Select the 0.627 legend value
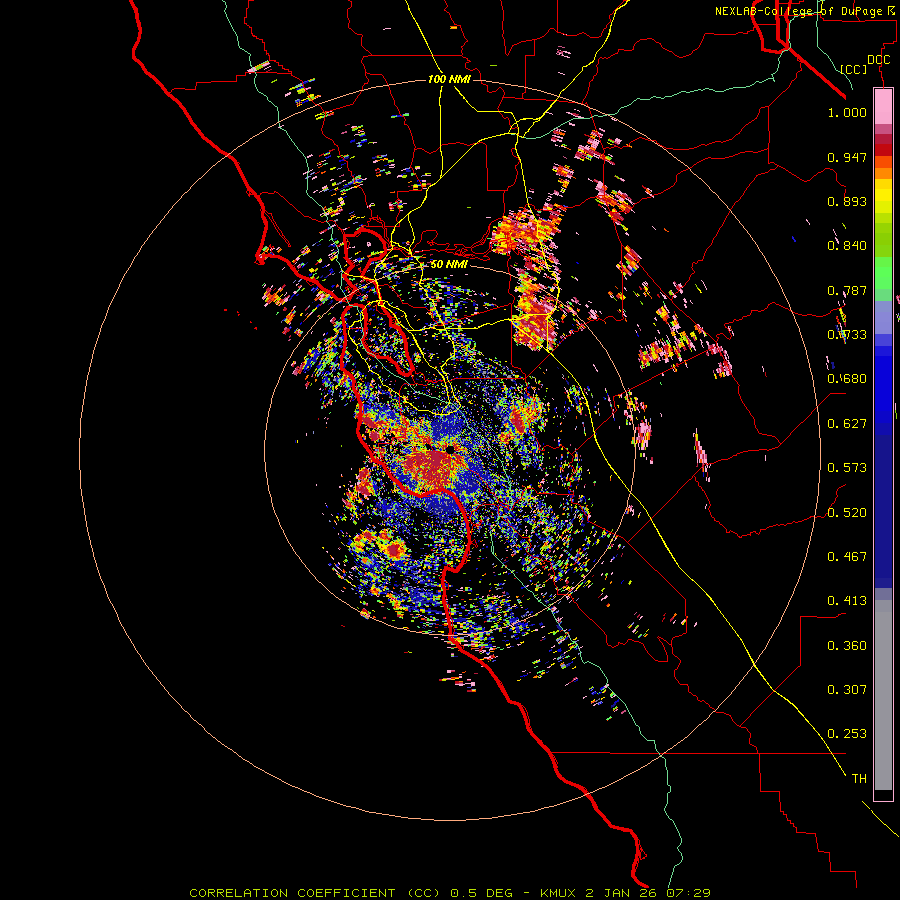This screenshot has height=900, width=900. click(847, 424)
